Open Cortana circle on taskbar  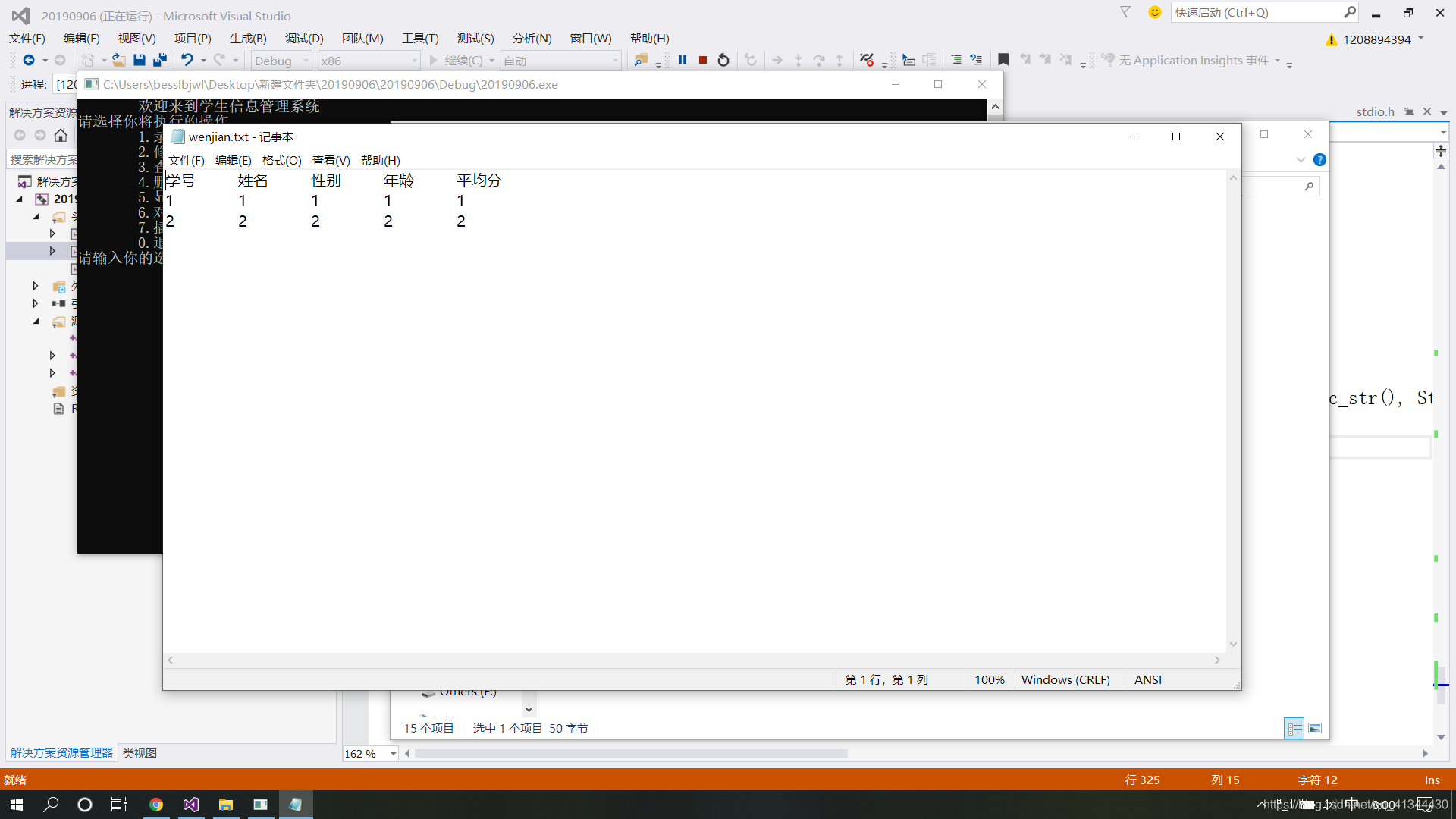click(85, 805)
